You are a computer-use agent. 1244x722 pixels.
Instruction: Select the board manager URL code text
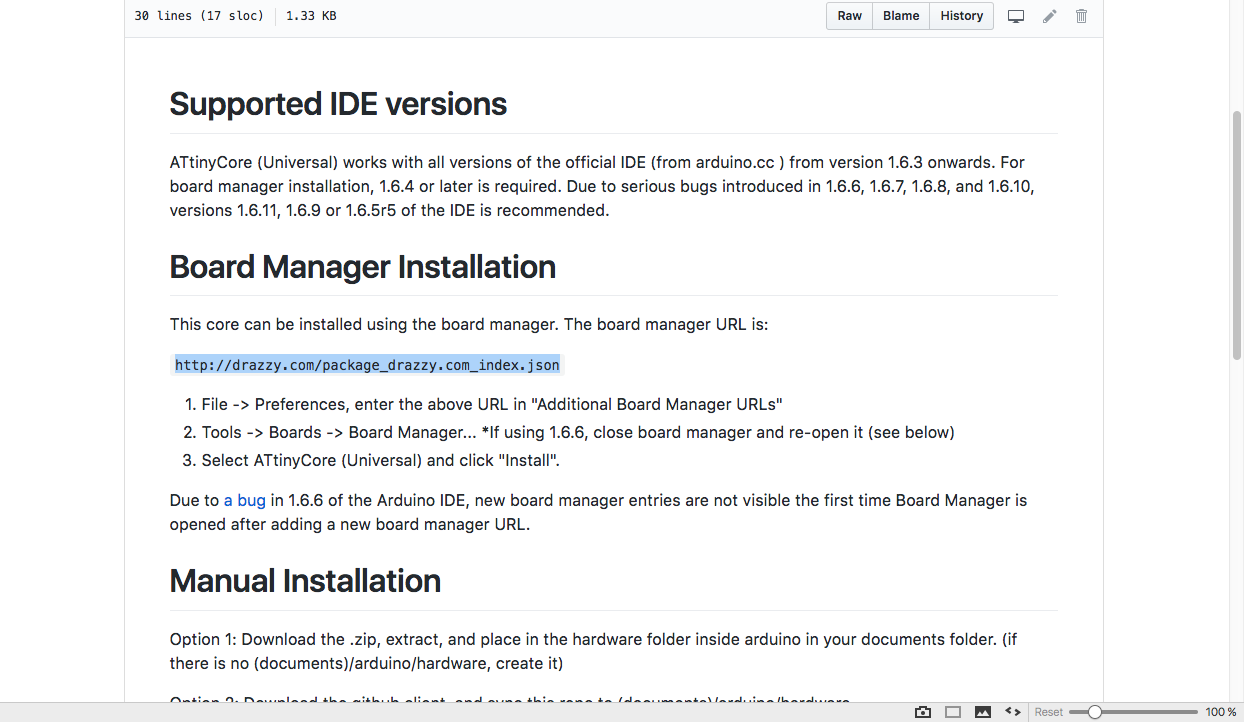click(x=367, y=365)
